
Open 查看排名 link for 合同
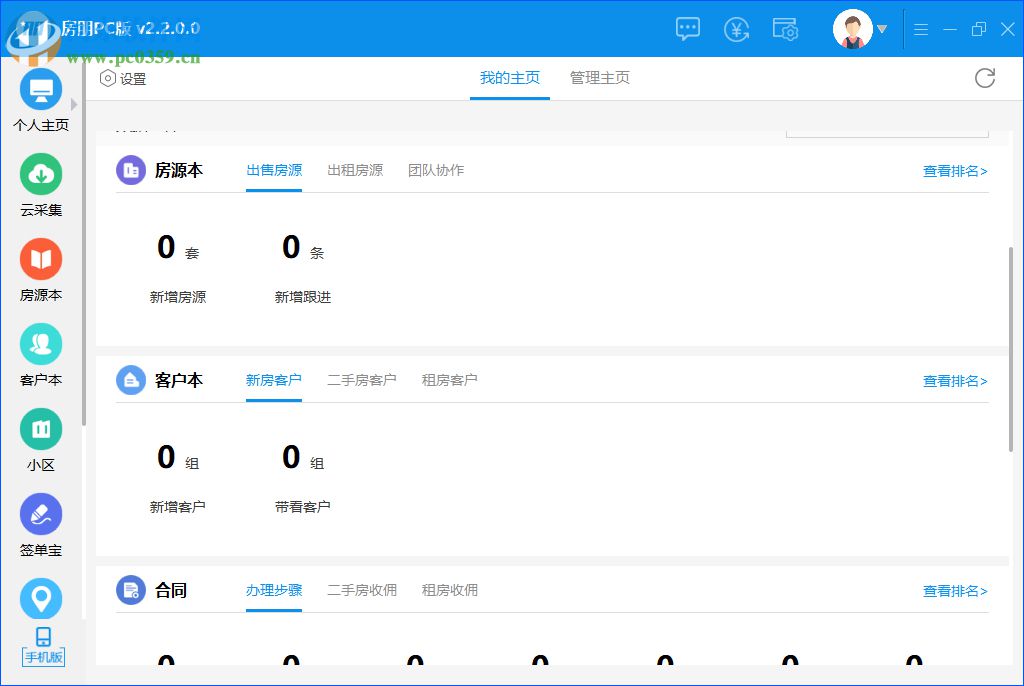pos(954,591)
